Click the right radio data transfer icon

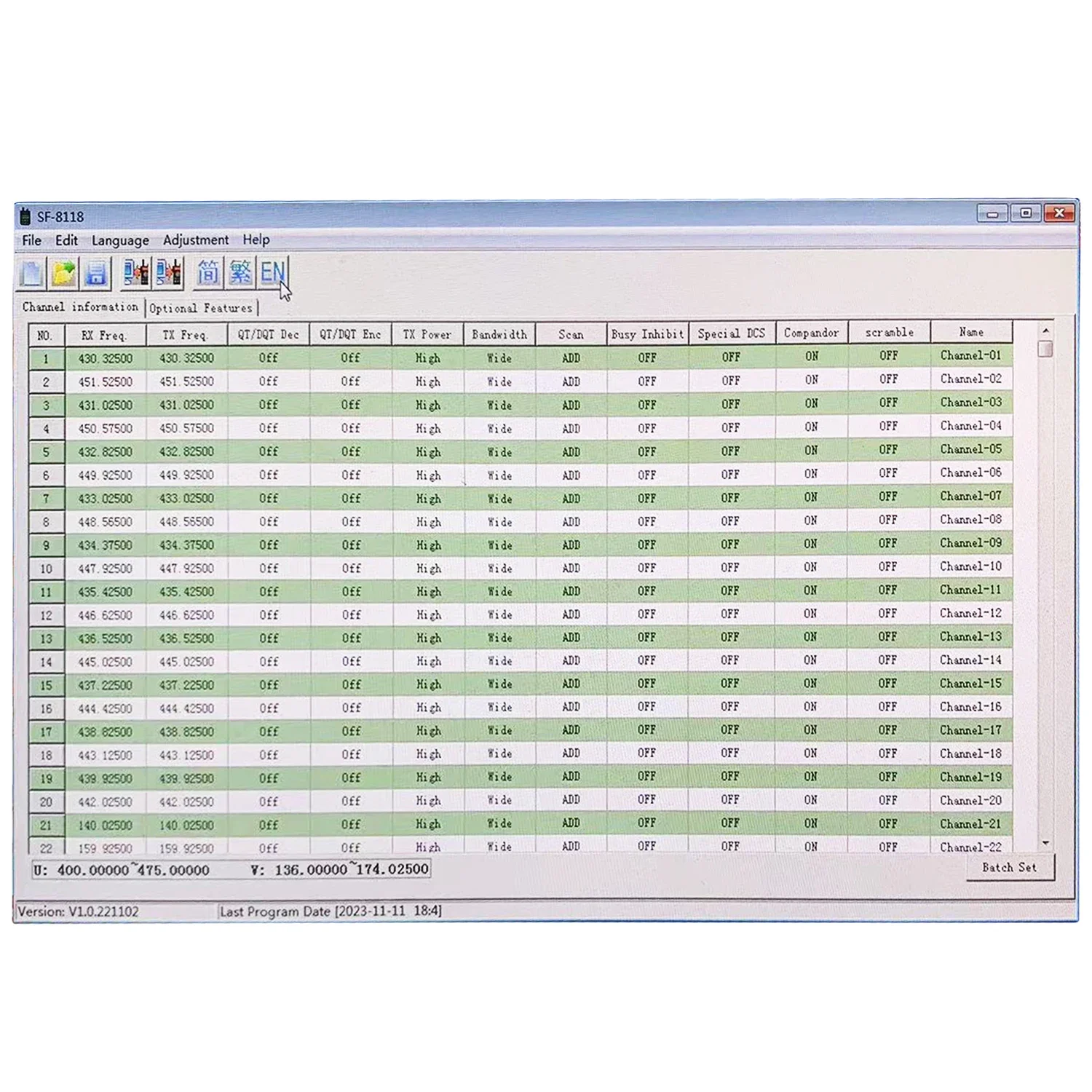[169, 273]
